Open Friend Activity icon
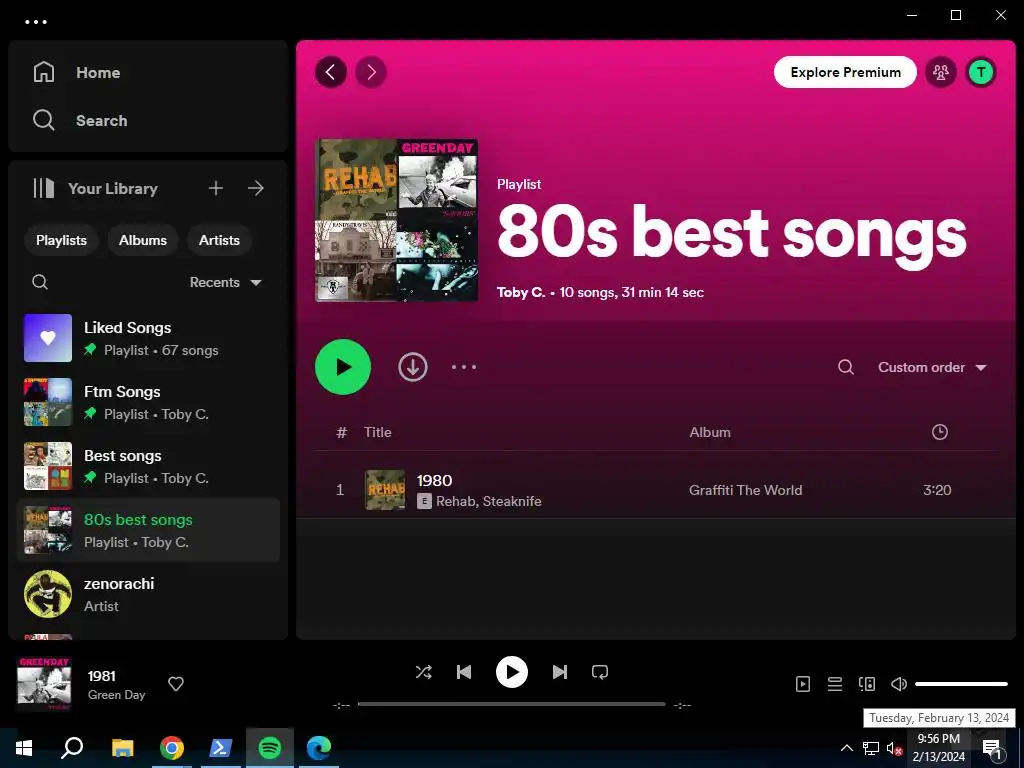Image resolution: width=1024 pixels, height=768 pixels. [x=940, y=72]
